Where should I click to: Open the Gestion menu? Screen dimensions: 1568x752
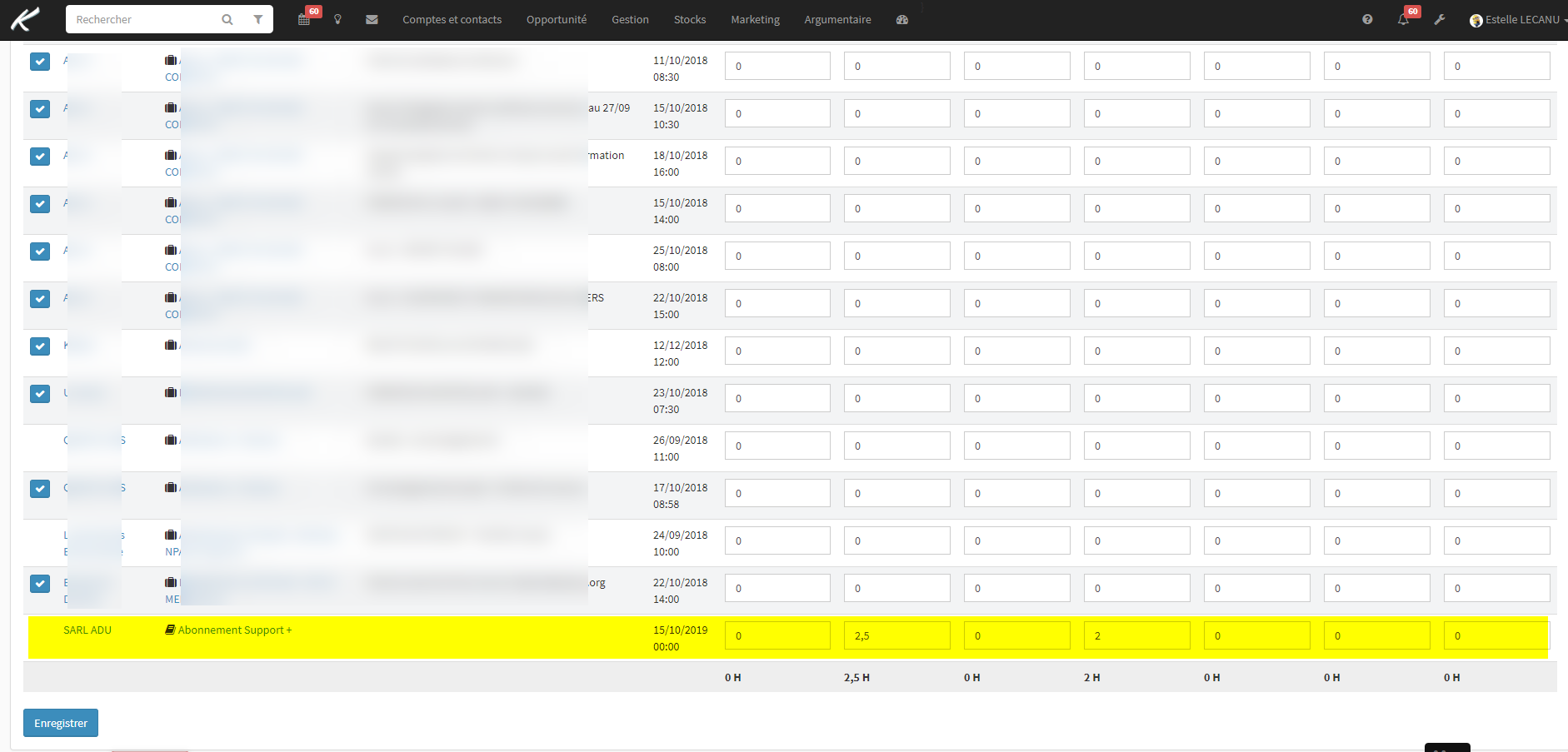coord(630,19)
